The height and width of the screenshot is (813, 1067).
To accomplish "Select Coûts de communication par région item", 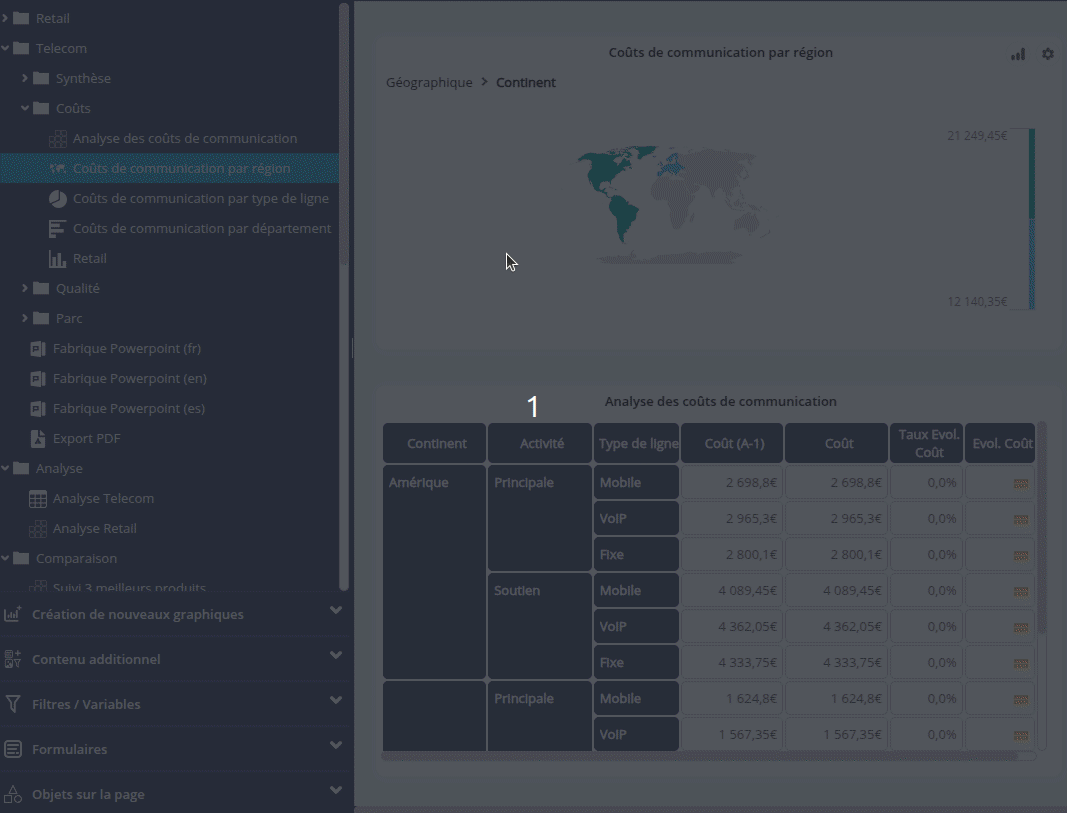I will (181, 168).
